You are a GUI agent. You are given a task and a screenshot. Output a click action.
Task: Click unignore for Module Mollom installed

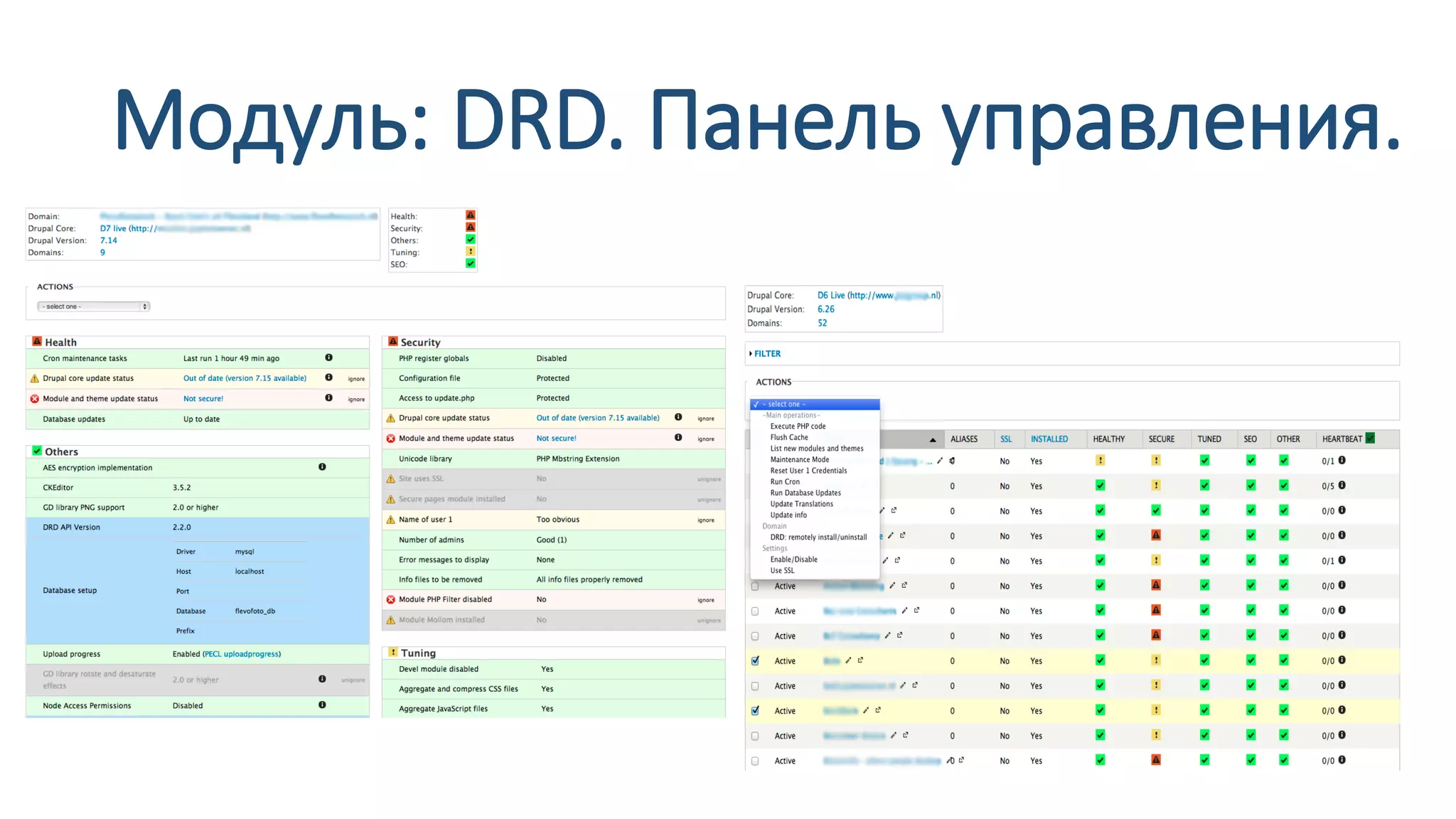709,621
